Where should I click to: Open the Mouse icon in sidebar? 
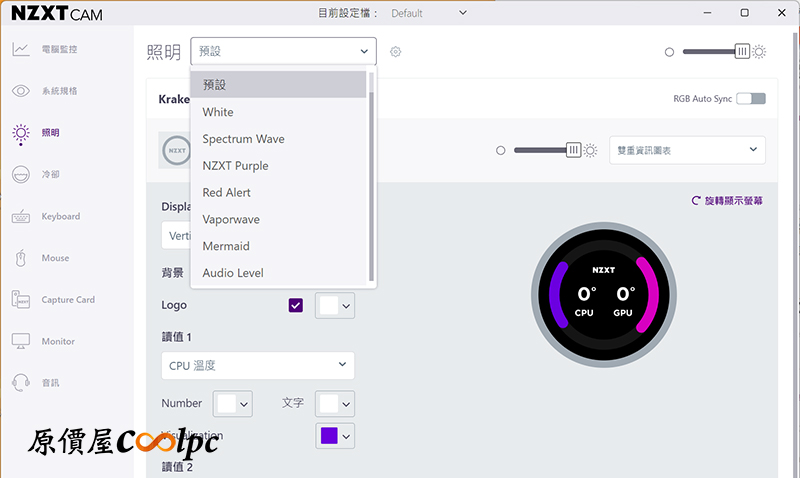pyautogui.click(x=21, y=258)
